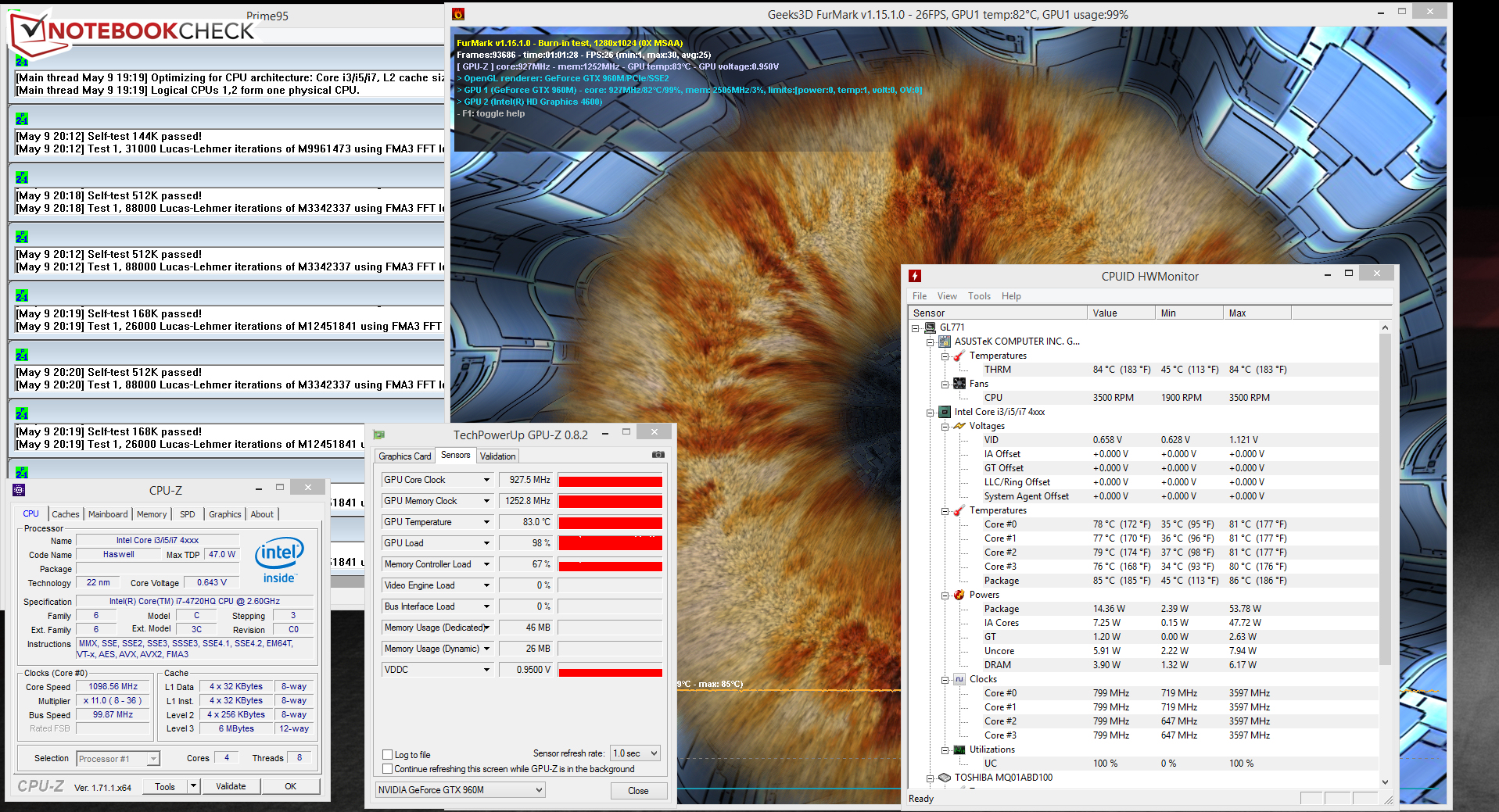This screenshot has width=1499, height=812.
Task: Click the thermometer icon beside ASUSTeK Temperatures
Action: coord(959,356)
